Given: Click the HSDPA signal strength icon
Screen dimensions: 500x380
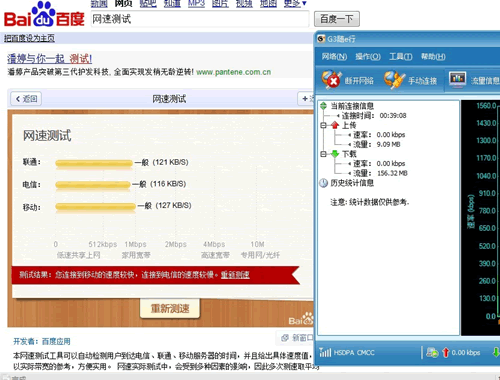Looking at the screenshot, I should tap(325, 352).
